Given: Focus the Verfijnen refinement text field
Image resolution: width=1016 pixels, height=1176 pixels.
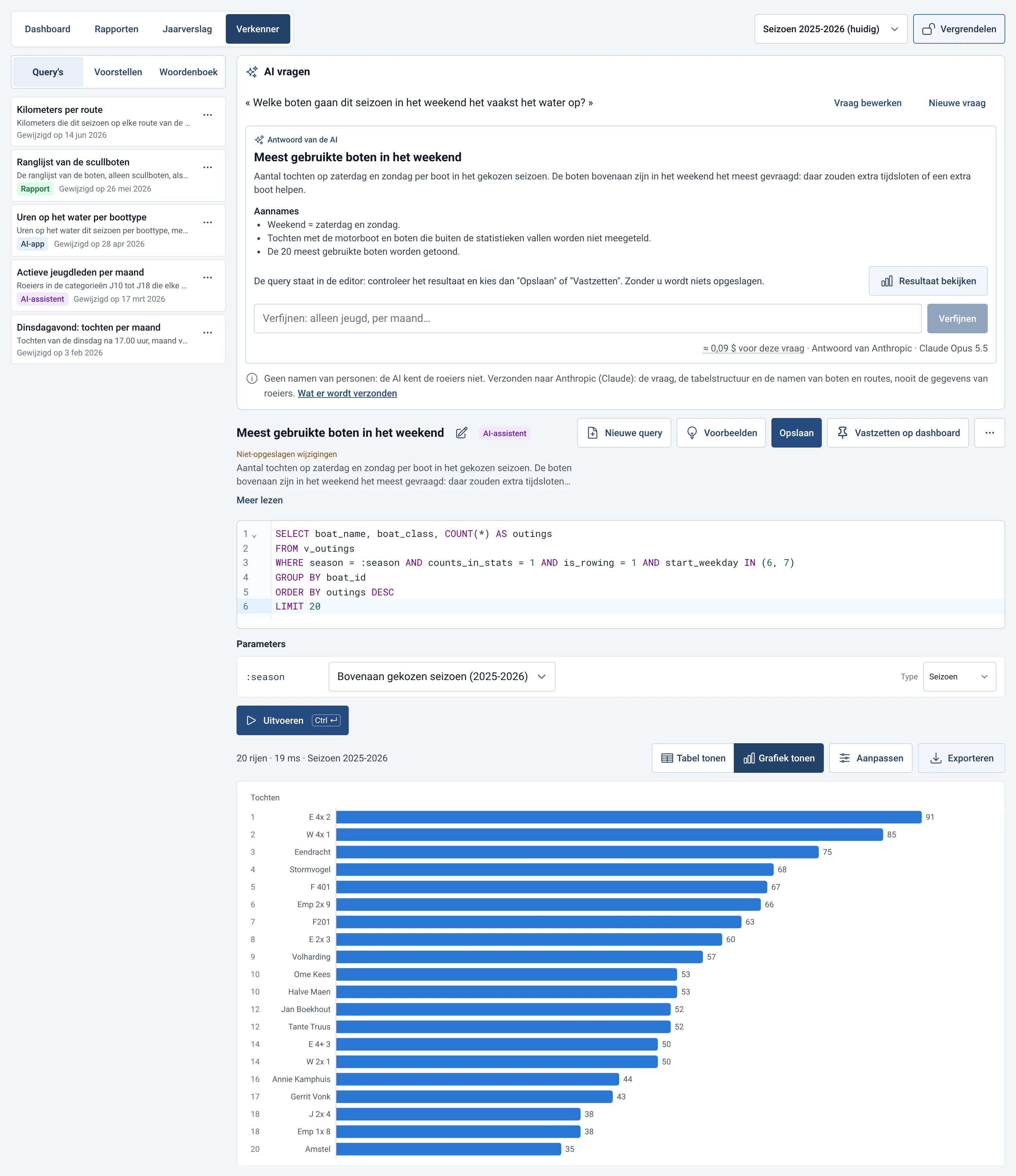Looking at the screenshot, I should 588,319.
